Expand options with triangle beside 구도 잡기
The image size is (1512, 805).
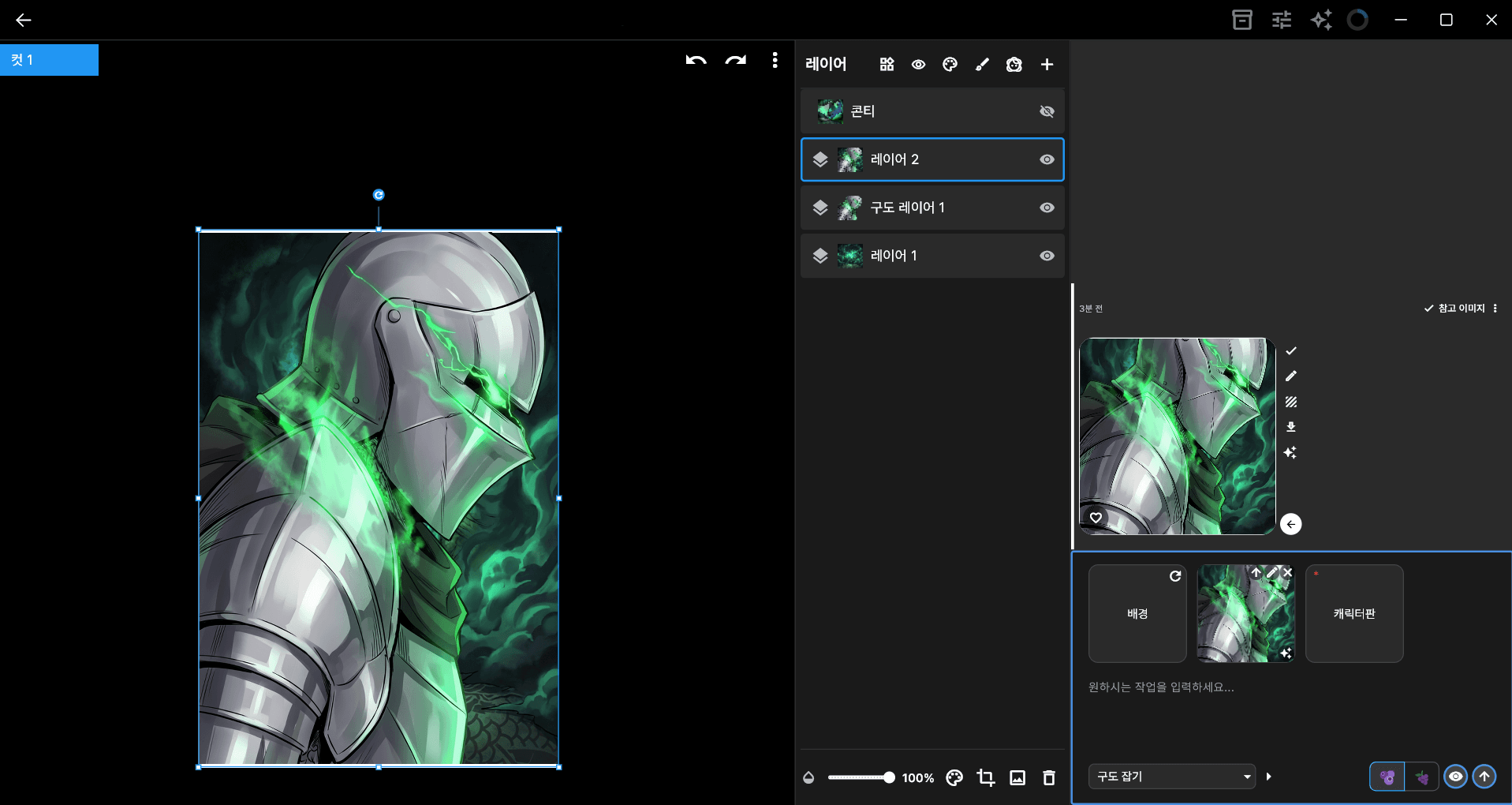1269,777
